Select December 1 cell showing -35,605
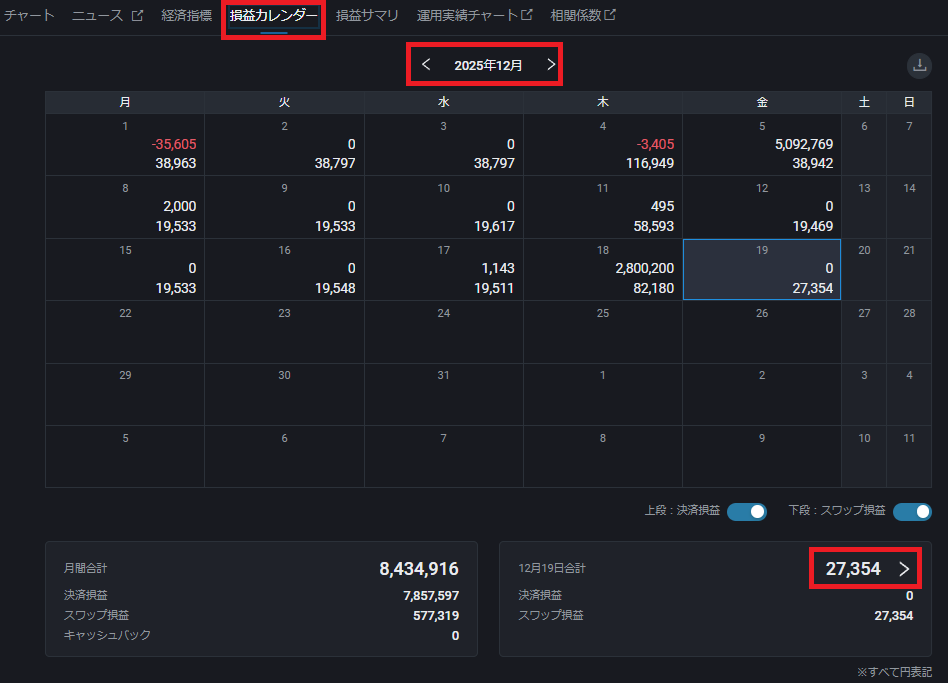The height and width of the screenshot is (683, 948). click(125, 145)
